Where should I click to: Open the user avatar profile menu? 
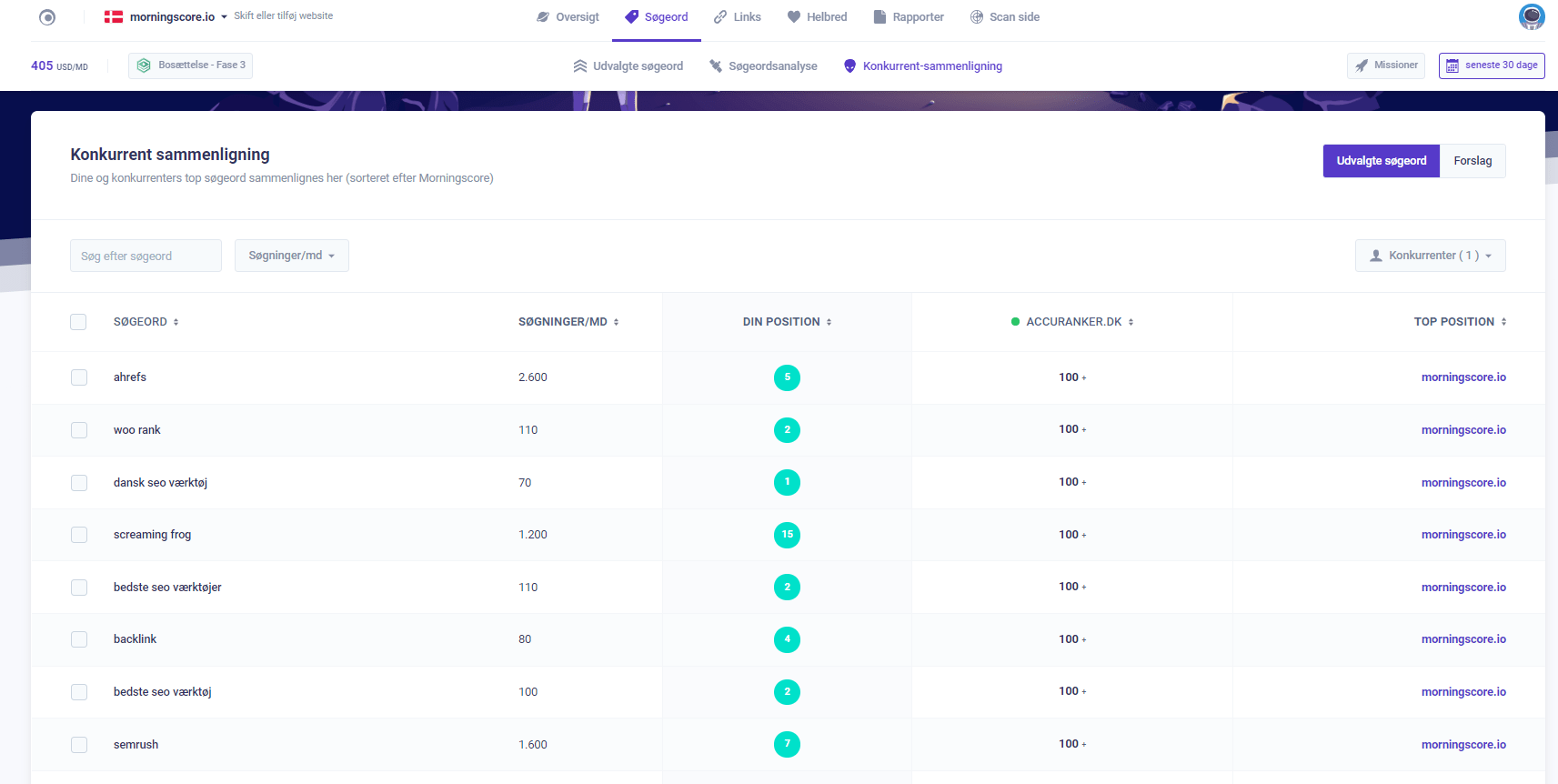coord(1532,16)
